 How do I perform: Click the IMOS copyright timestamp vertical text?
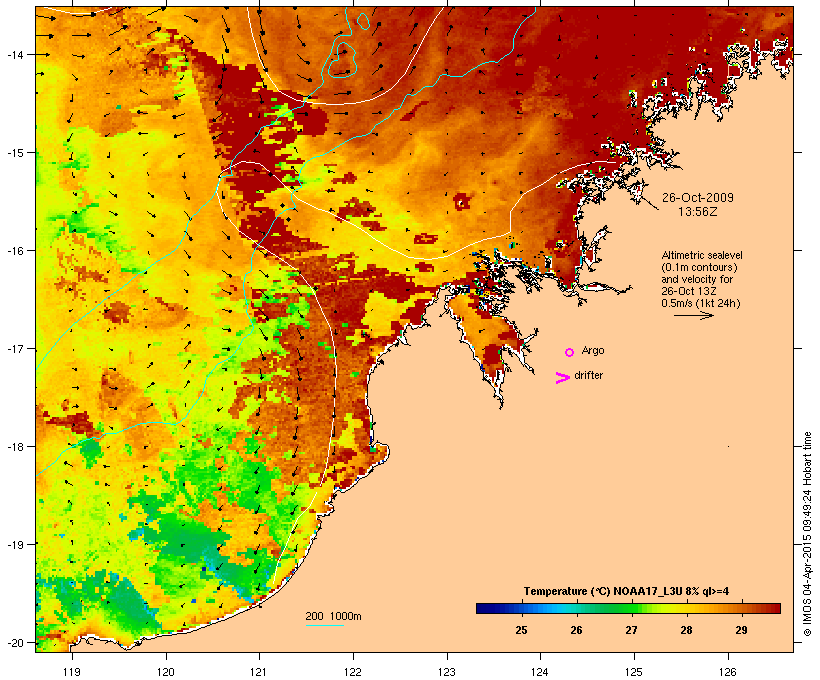coord(808,534)
